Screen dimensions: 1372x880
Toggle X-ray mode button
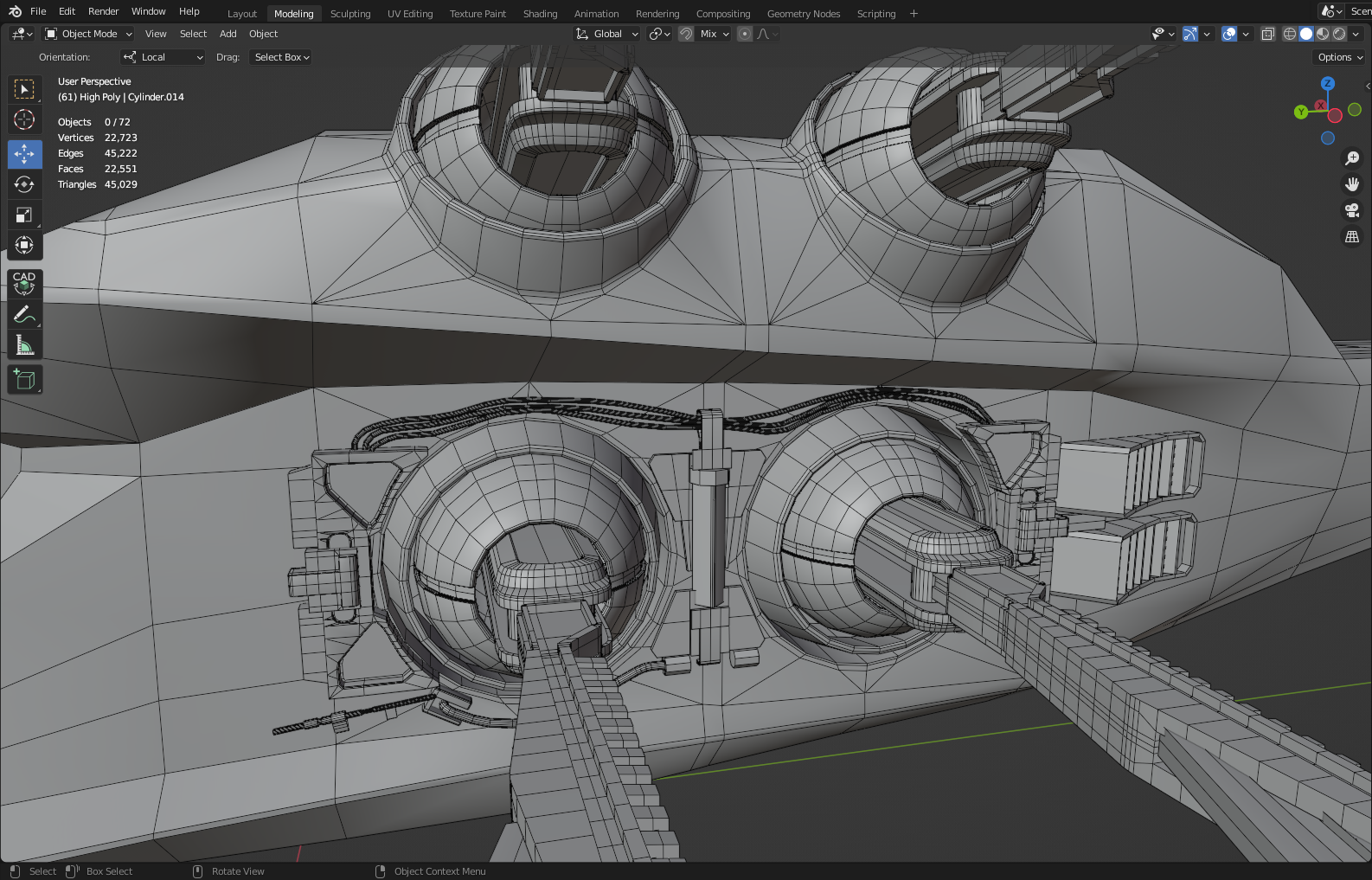pyautogui.click(x=1267, y=34)
